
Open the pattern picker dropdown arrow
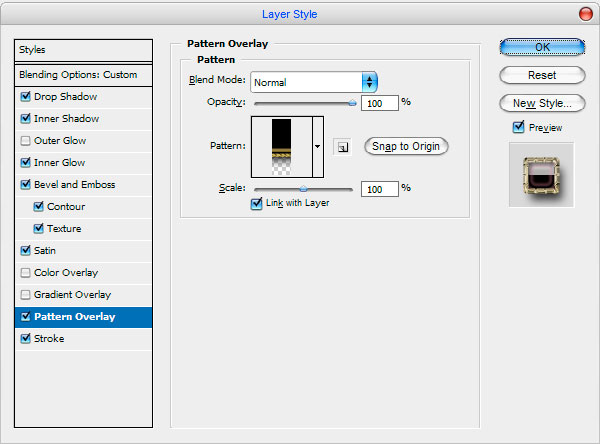[x=318, y=147]
